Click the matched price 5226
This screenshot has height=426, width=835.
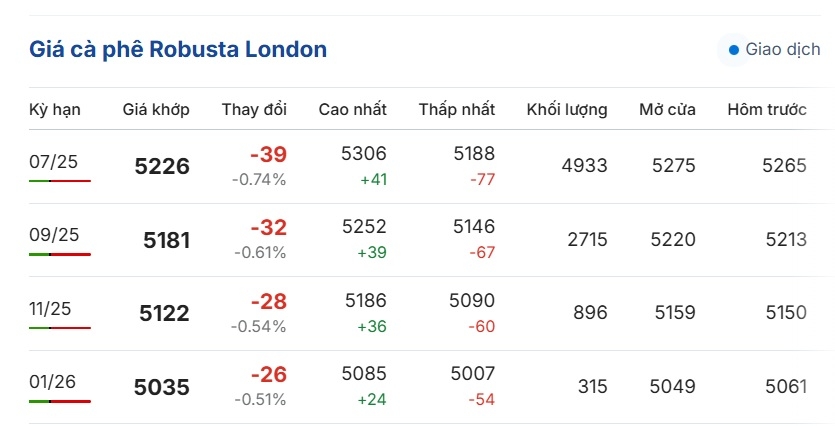162,166
